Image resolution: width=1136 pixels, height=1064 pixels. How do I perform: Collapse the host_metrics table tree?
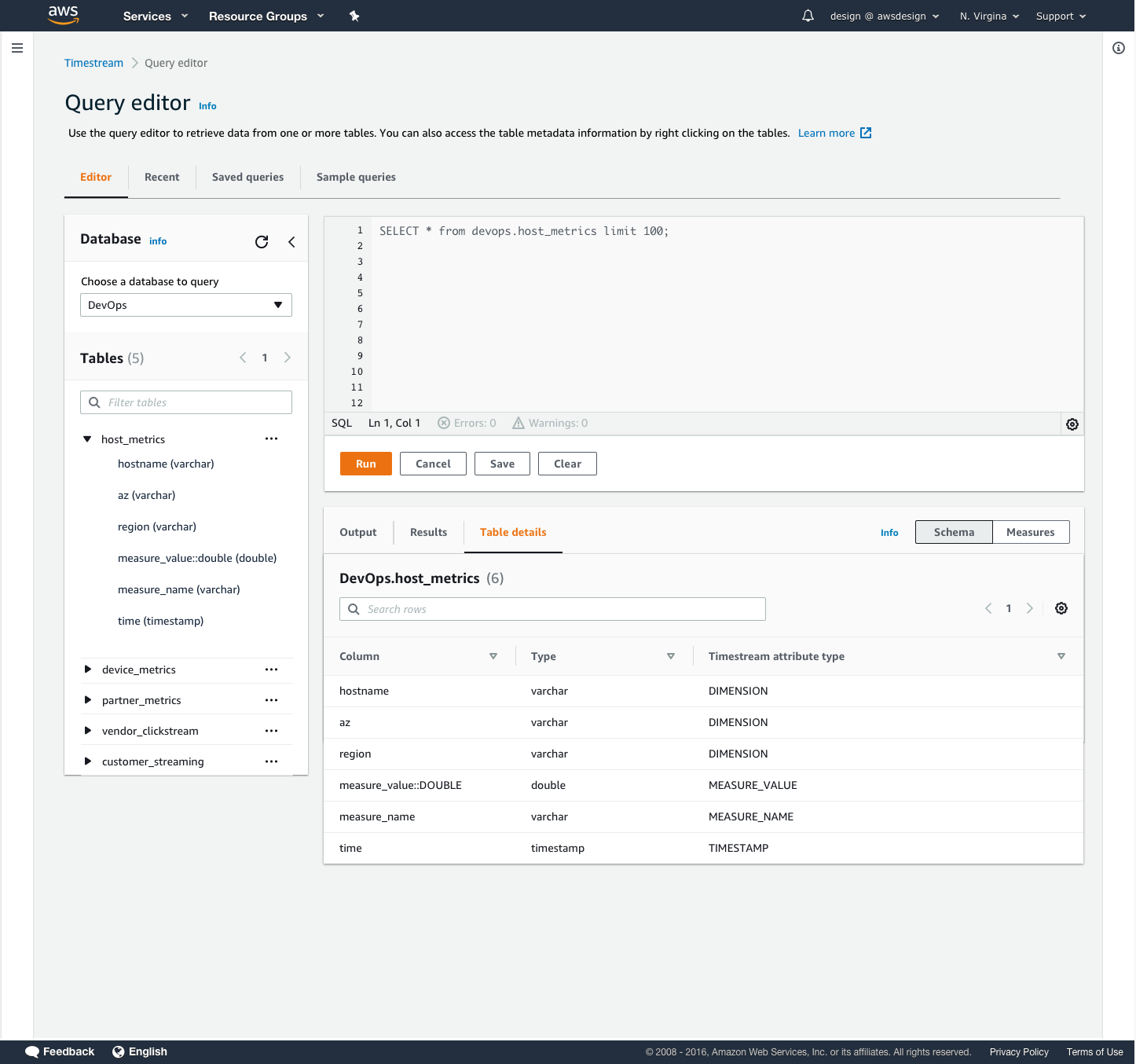click(87, 439)
